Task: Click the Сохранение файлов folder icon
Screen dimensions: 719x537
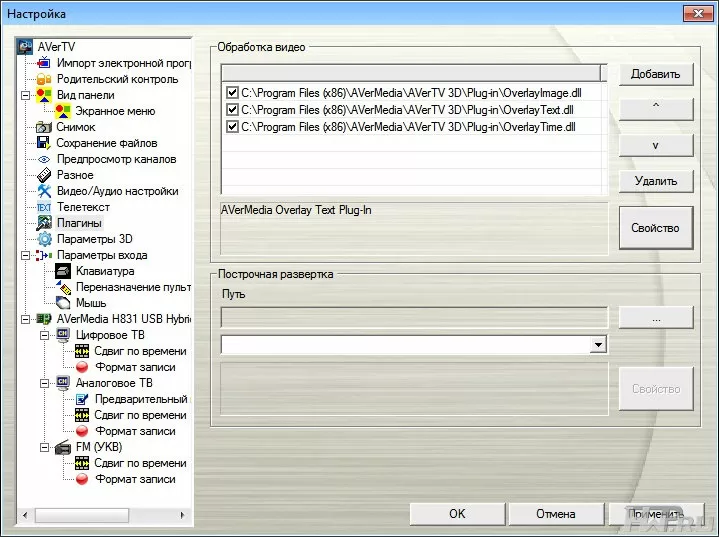Action: point(44,143)
